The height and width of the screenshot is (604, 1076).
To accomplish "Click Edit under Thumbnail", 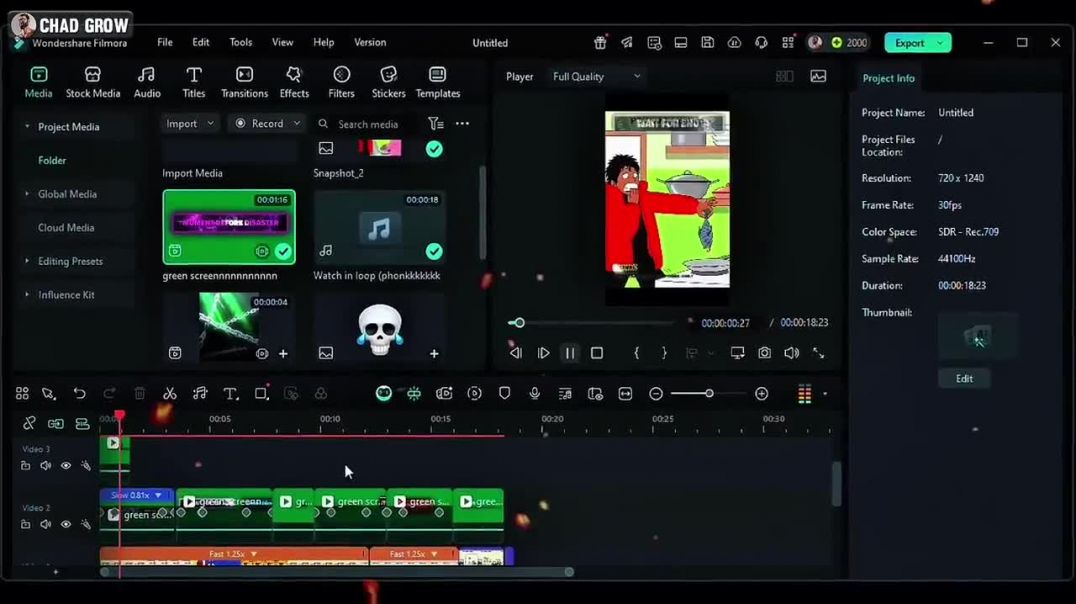I will coord(964,378).
